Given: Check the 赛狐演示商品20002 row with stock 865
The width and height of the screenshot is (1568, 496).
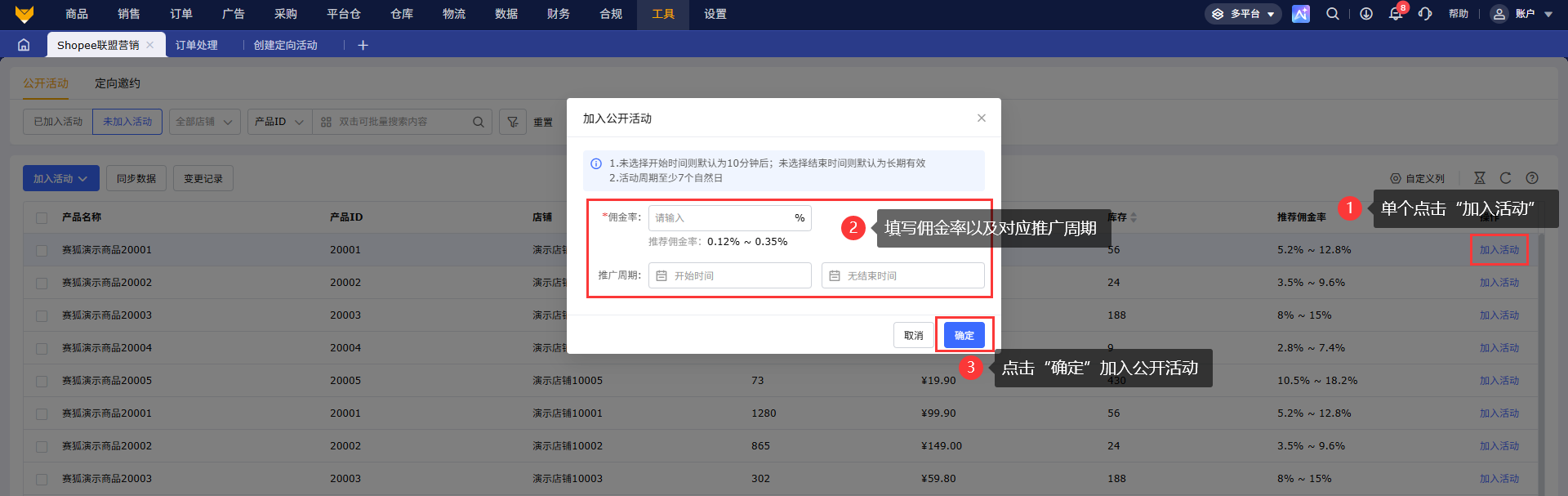Looking at the screenshot, I should click(x=42, y=447).
